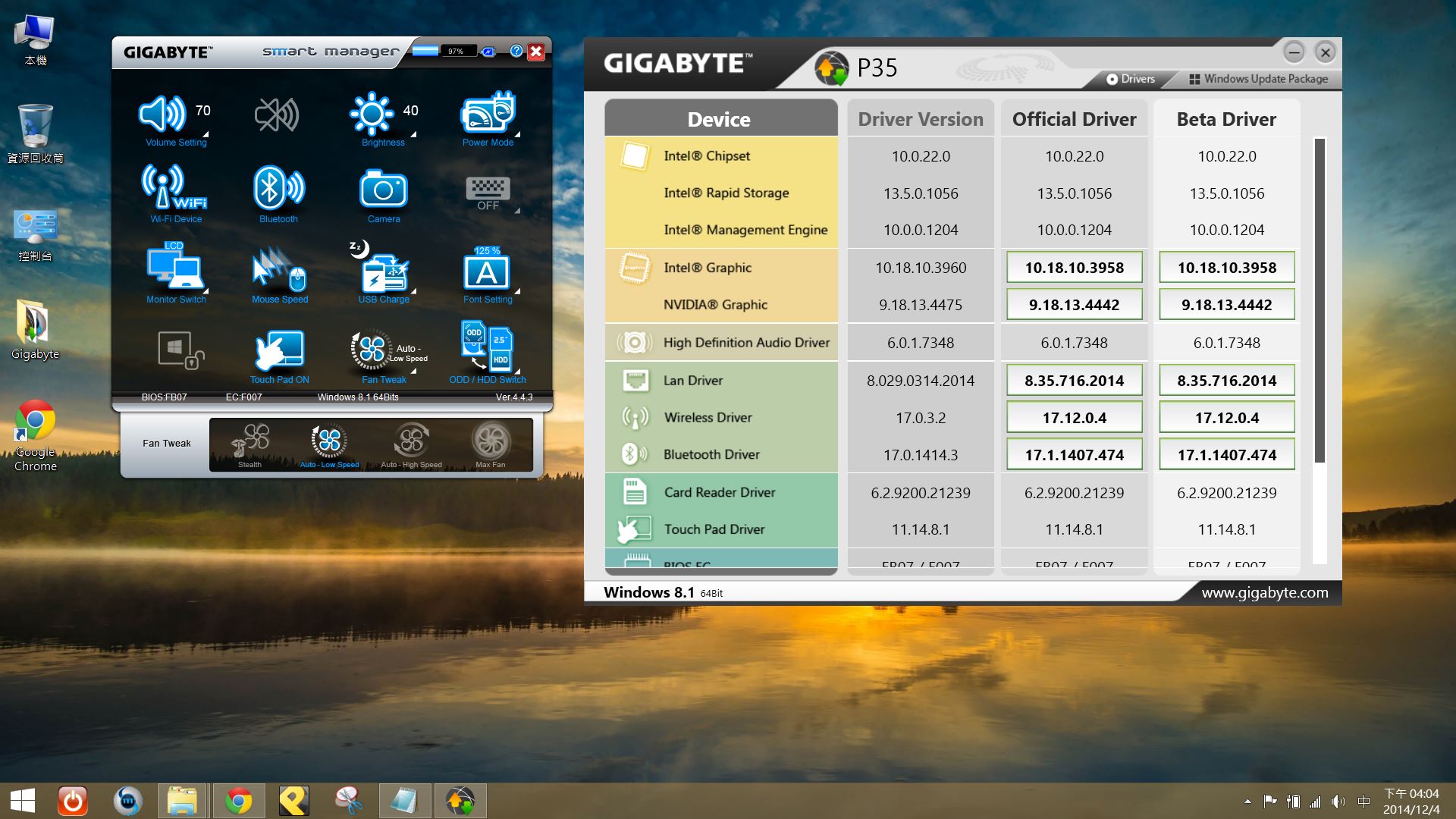Open the www.gigabyte.com link
This screenshot has width=1456, height=819.
pos(1265,592)
